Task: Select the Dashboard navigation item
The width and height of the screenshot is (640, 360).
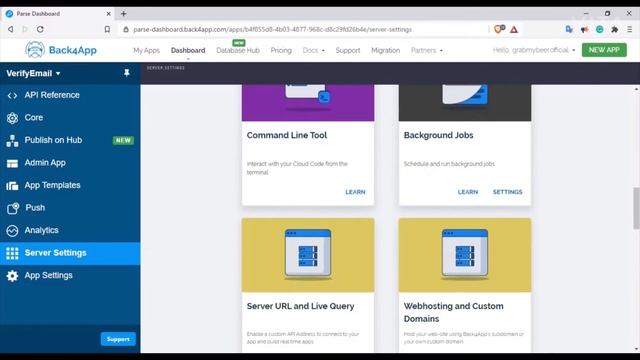Action: pyautogui.click(x=188, y=50)
